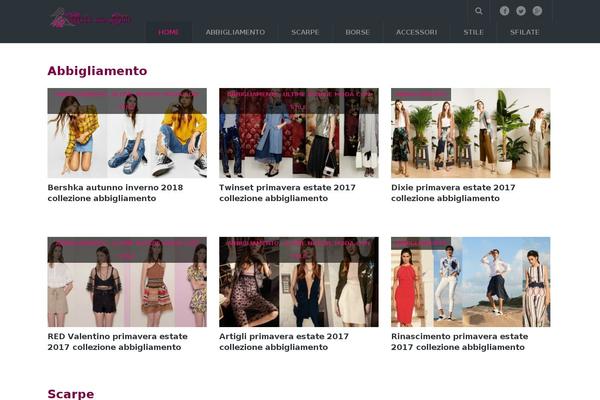Image resolution: width=600 pixels, height=400 pixels.
Task: Click the Scarpe section heading
Action: click(x=71, y=394)
